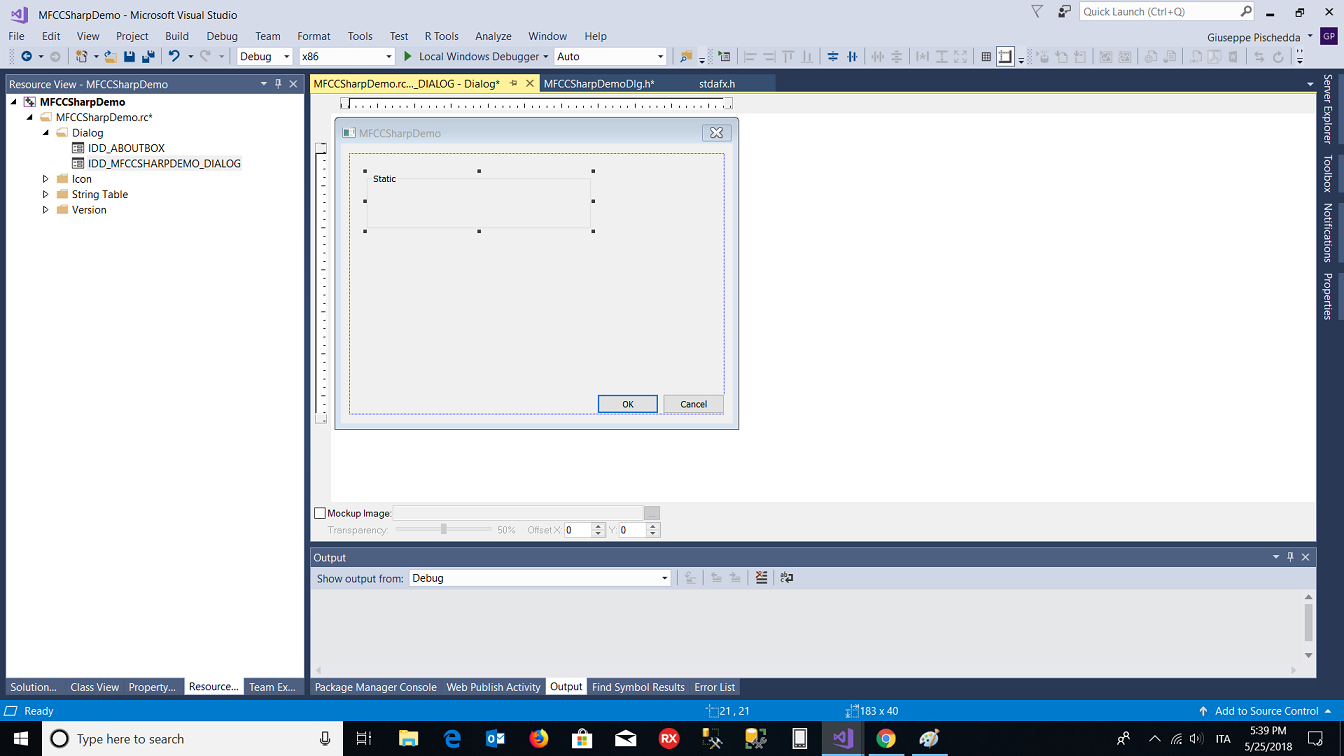
Task: Switch to the Class View tab
Action: coord(95,687)
